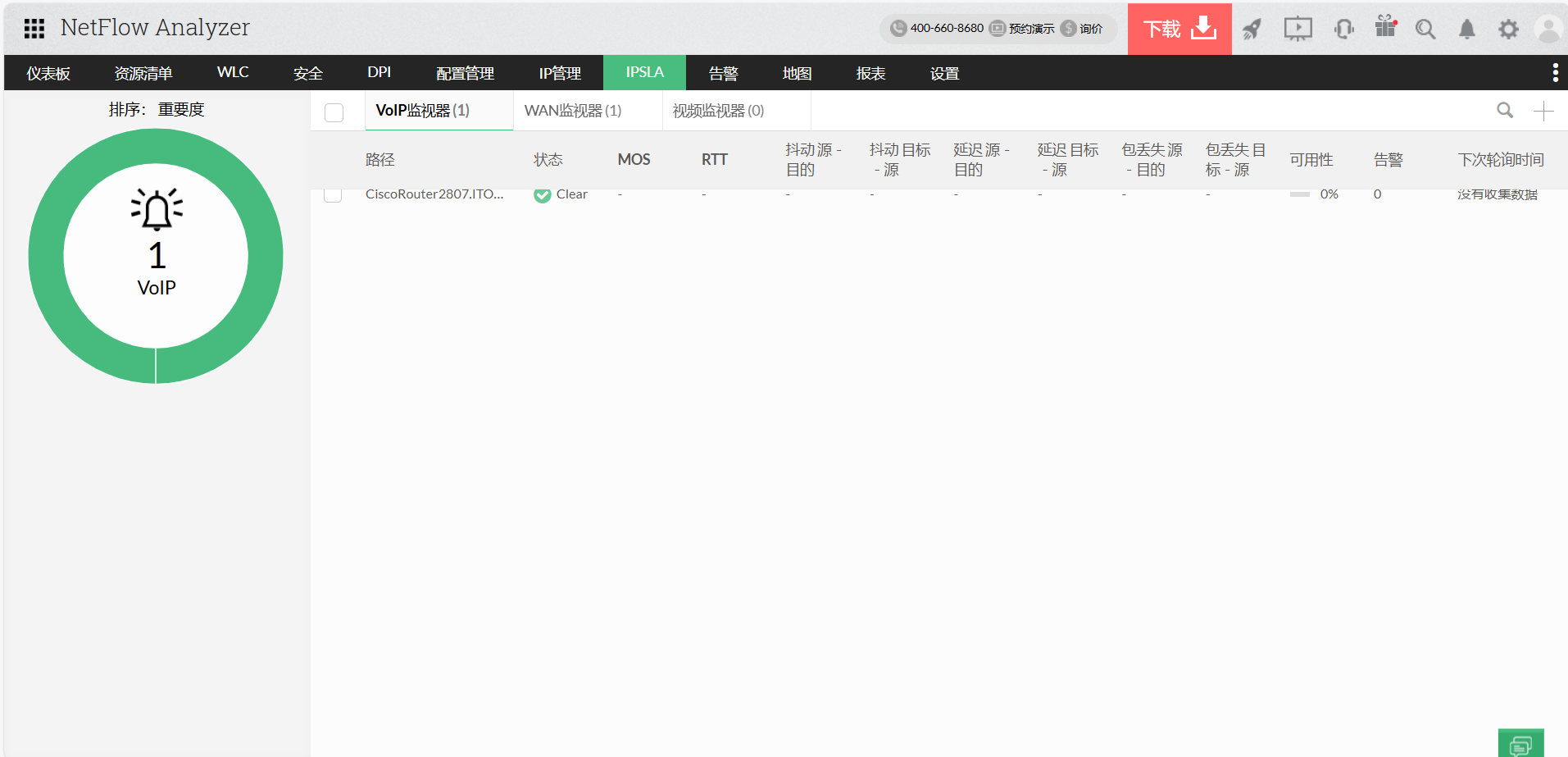Click the green Clear status icon
This screenshot has height=757, width=1568.
(542, 195)
